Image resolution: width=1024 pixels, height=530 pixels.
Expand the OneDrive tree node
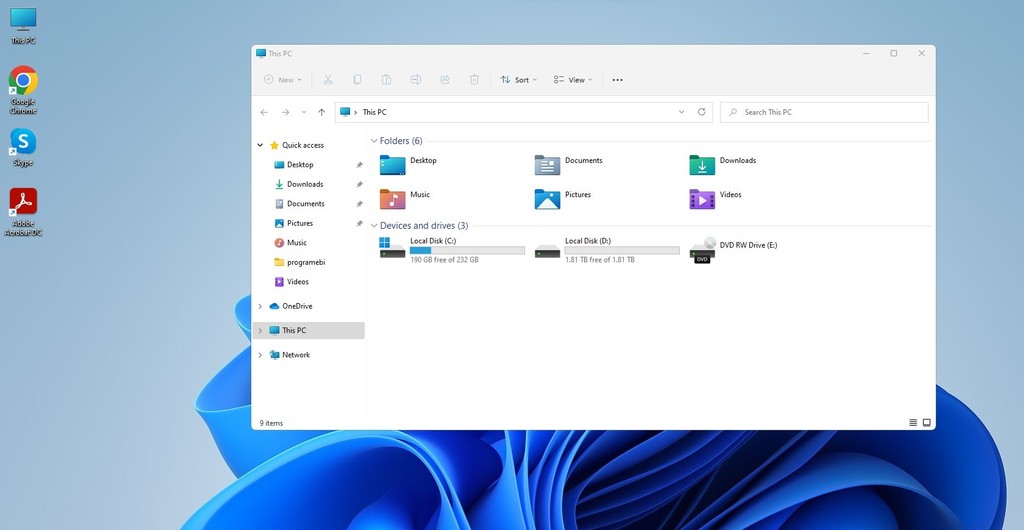coord(260,306)
